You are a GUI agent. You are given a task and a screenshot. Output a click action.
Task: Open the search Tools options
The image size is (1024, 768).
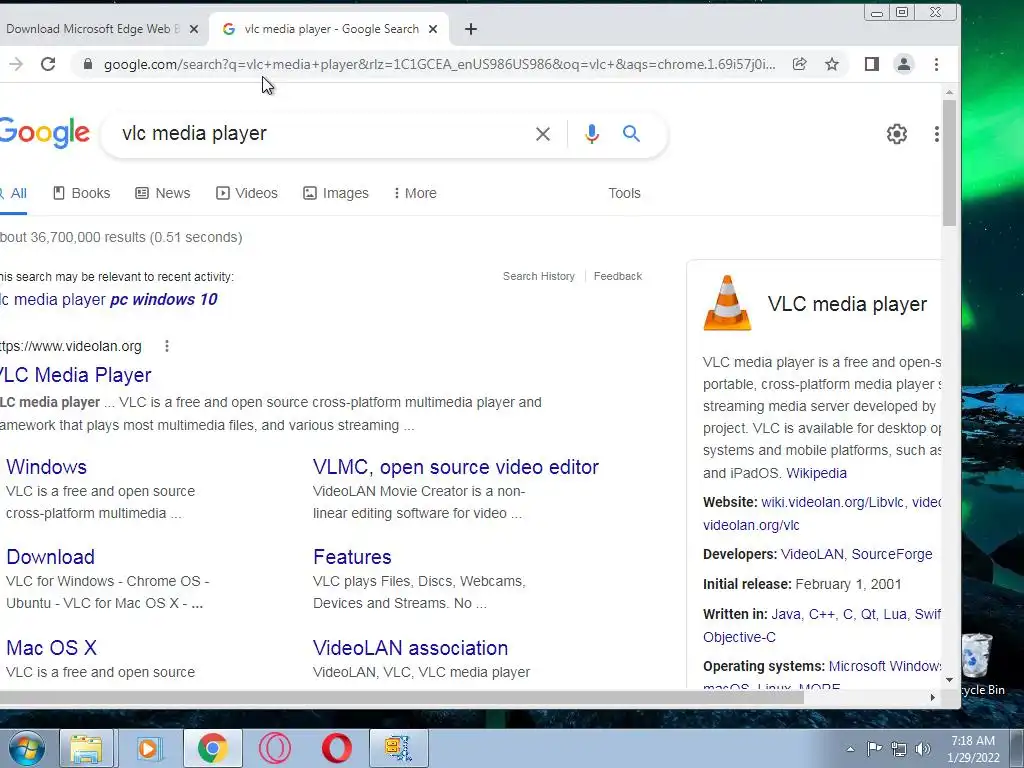point(624,193)
